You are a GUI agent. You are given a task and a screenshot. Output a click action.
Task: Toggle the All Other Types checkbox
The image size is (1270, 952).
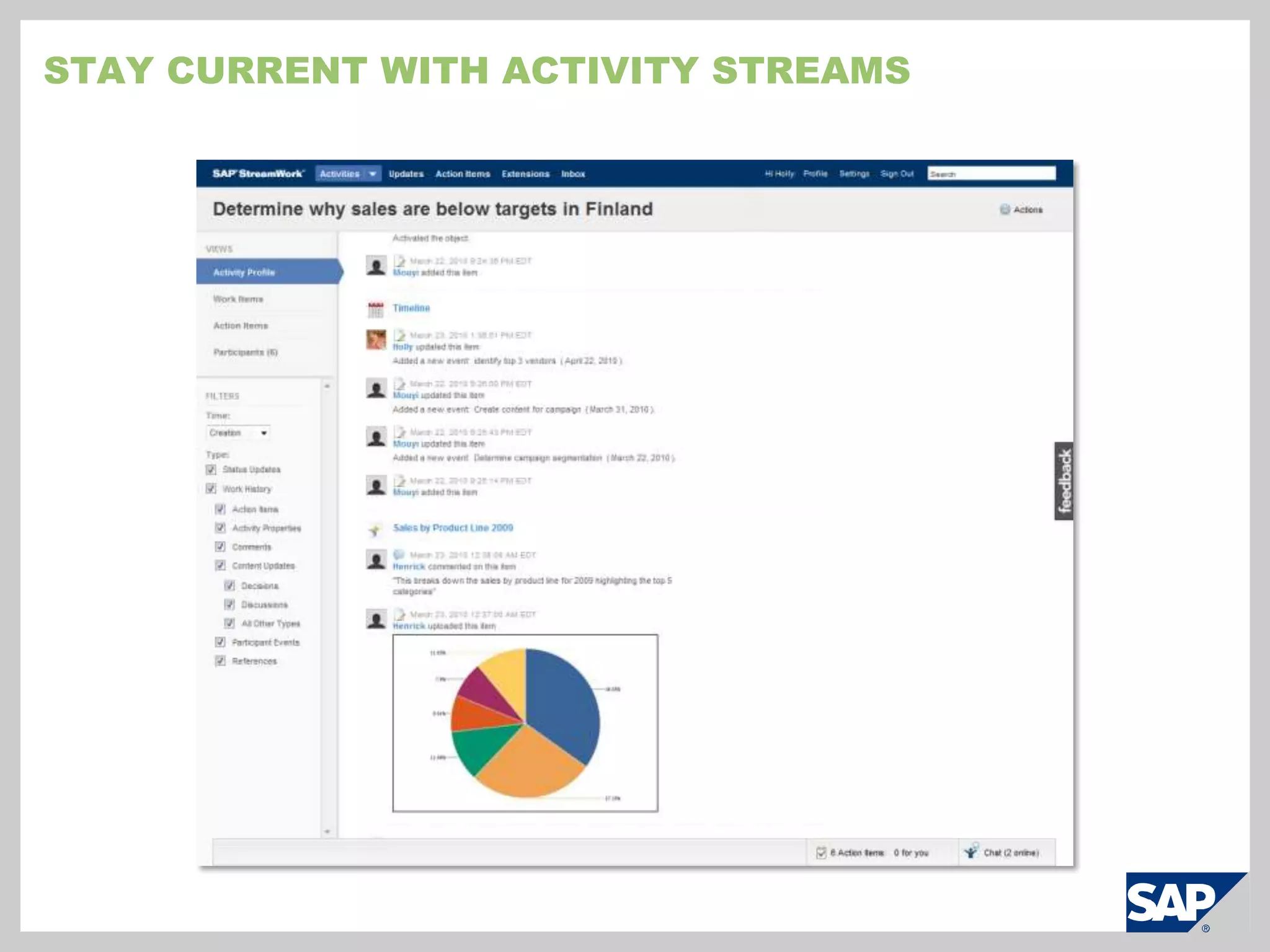click(x=229, y=623)
